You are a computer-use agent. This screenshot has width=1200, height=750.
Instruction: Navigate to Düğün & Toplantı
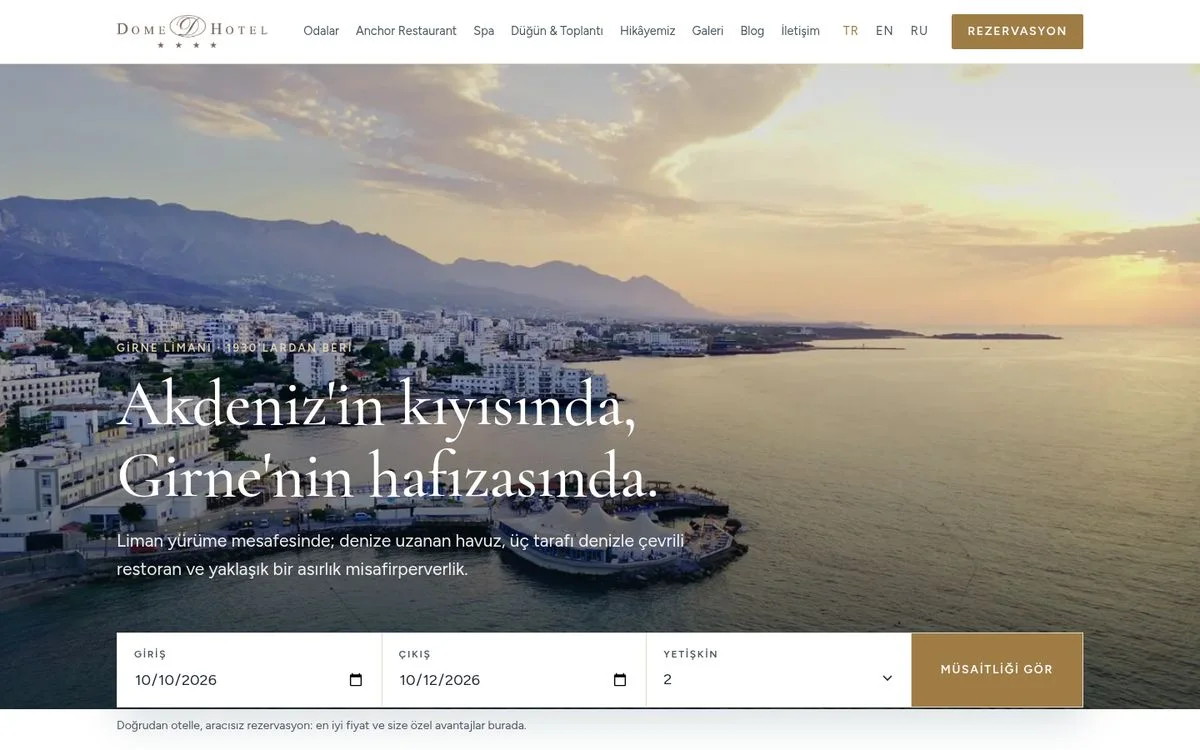pos(557,31)
